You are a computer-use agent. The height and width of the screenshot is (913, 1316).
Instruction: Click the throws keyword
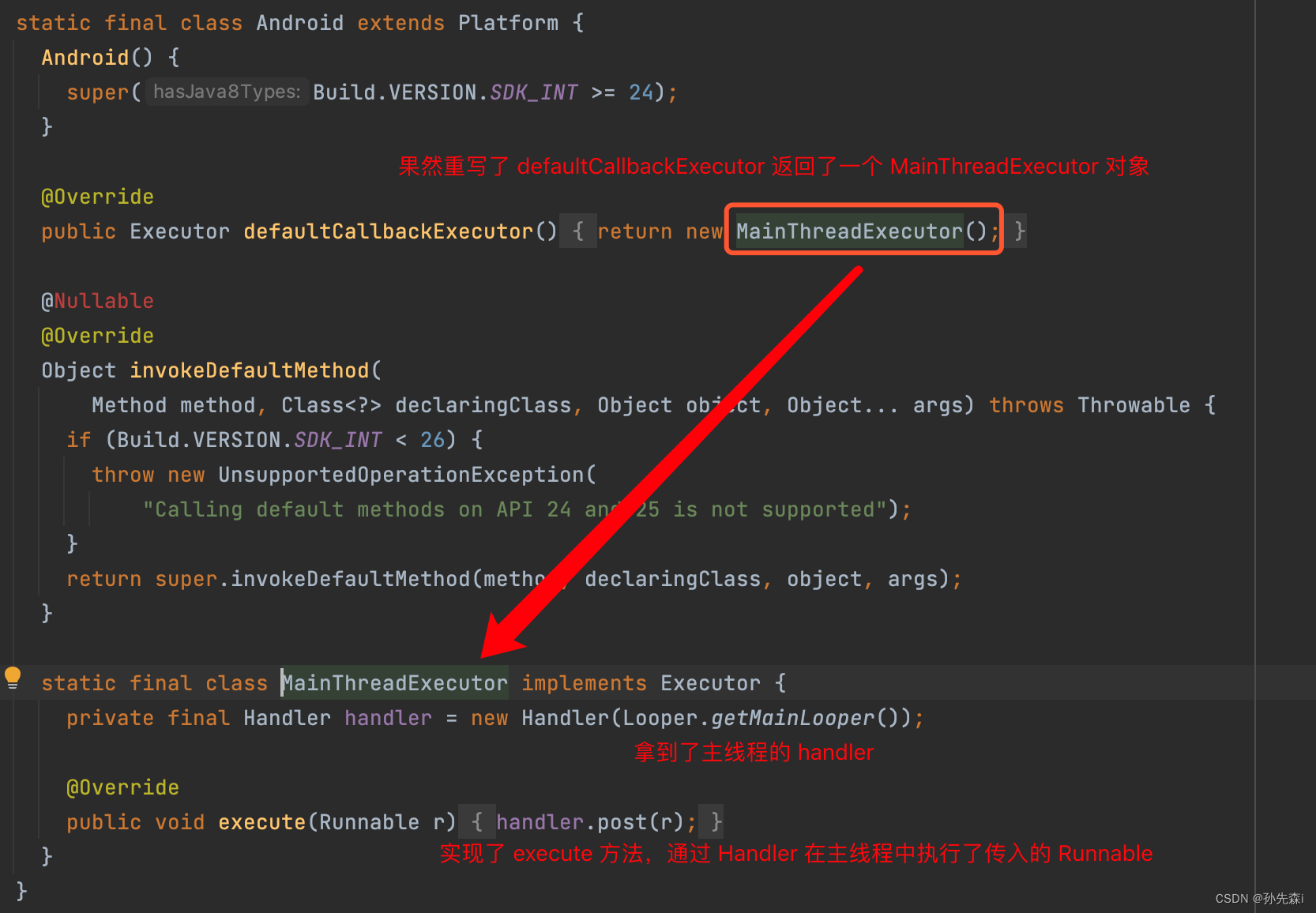click(1027, 405)
